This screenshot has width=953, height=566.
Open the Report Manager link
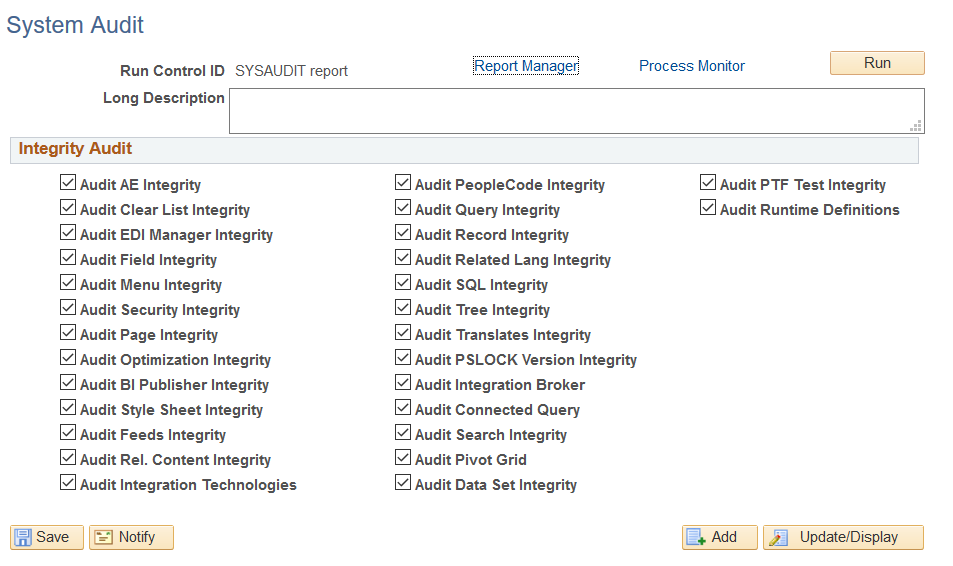526,66
